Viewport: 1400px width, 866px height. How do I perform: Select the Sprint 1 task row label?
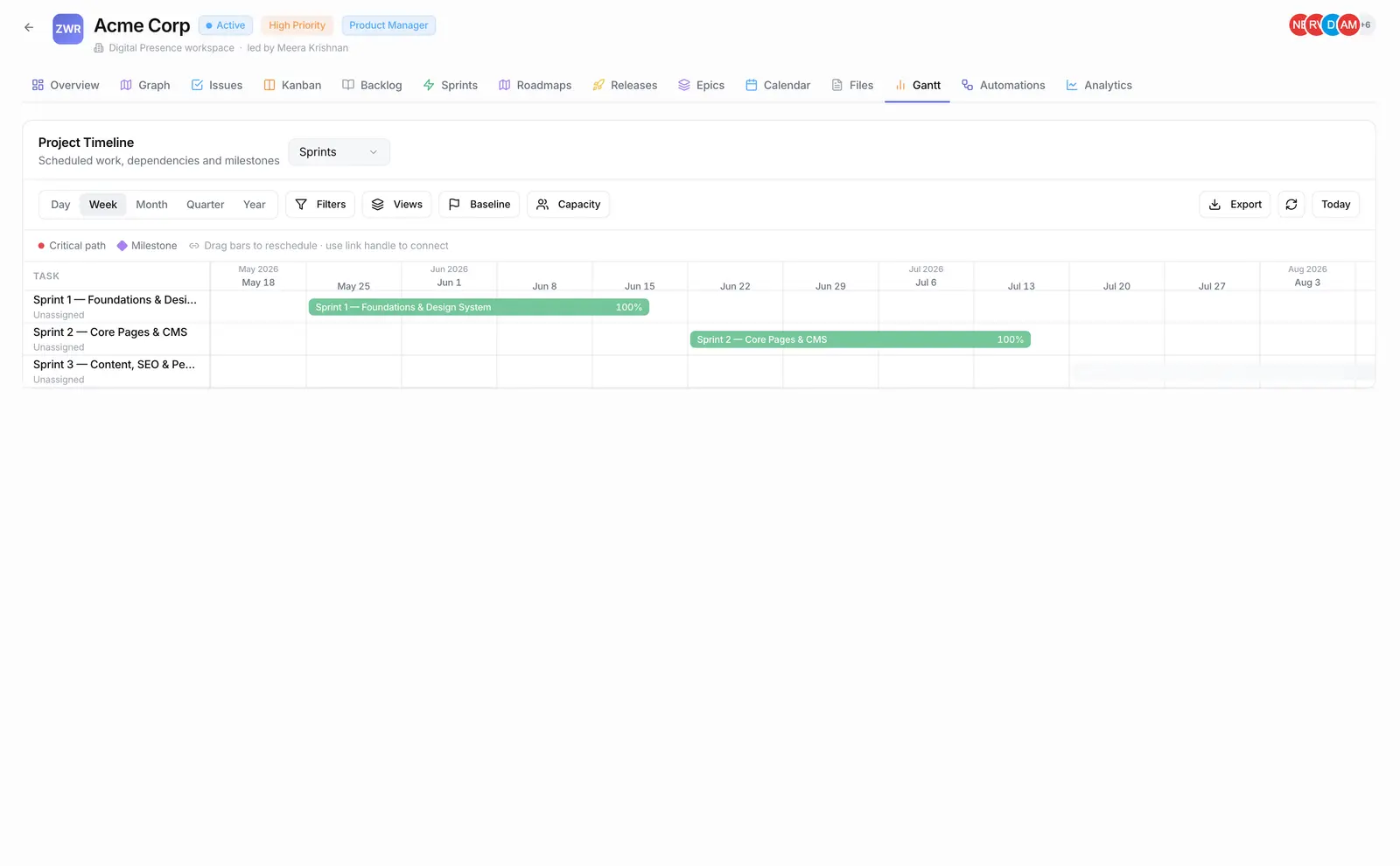click(115, 300)
